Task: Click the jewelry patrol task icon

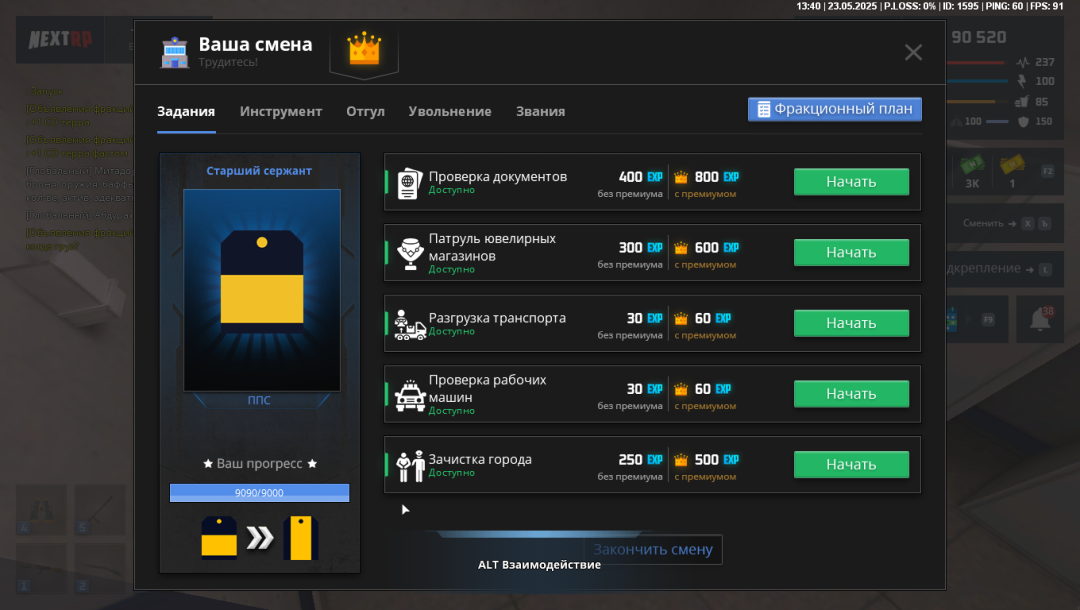Action: (x=410, y=253)
